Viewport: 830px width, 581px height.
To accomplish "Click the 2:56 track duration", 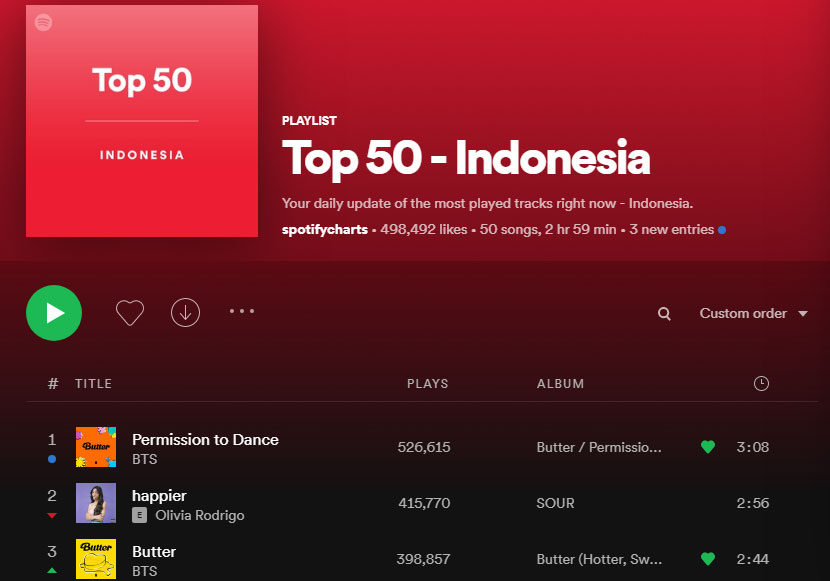I will click(753, 503).
